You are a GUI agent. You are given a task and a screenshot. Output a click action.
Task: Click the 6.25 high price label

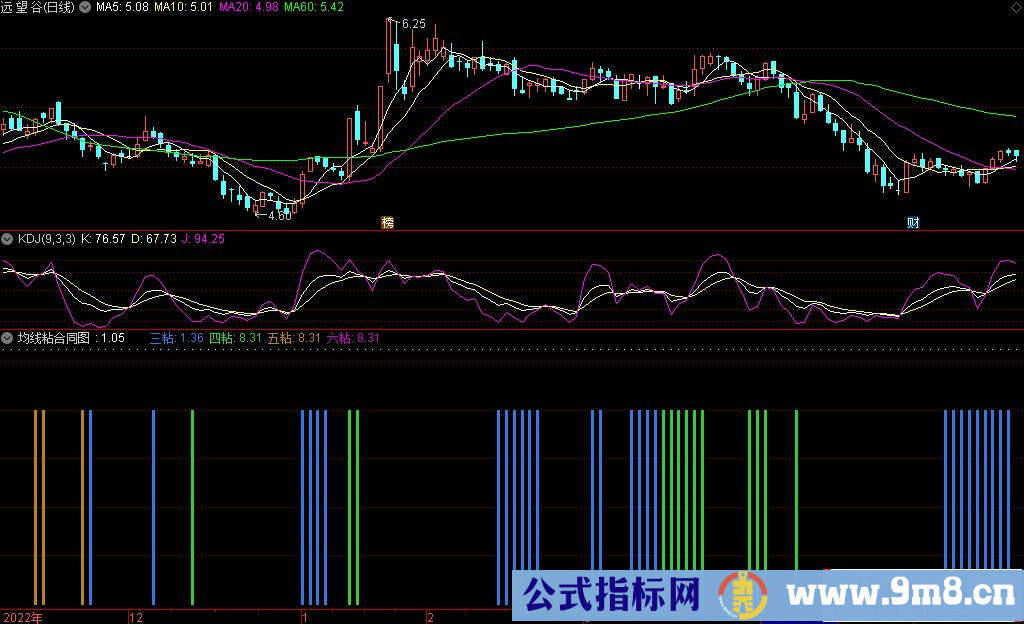click(413, 24)
